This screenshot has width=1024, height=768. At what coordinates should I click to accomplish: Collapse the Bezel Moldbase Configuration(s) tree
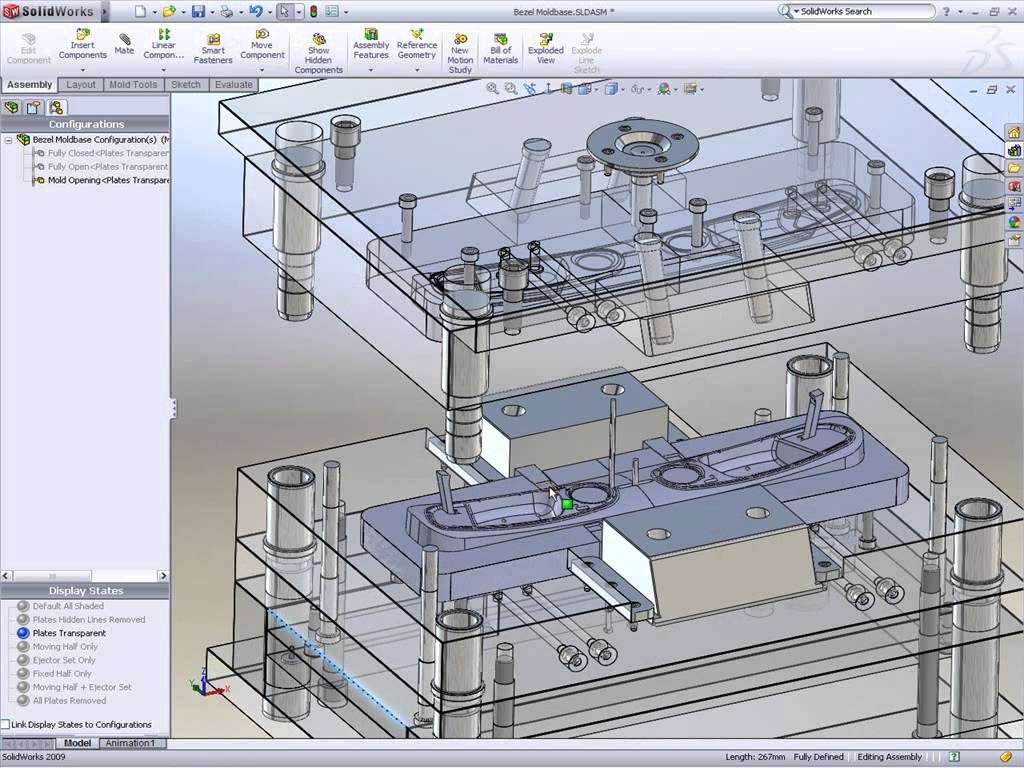pos(7,140)
